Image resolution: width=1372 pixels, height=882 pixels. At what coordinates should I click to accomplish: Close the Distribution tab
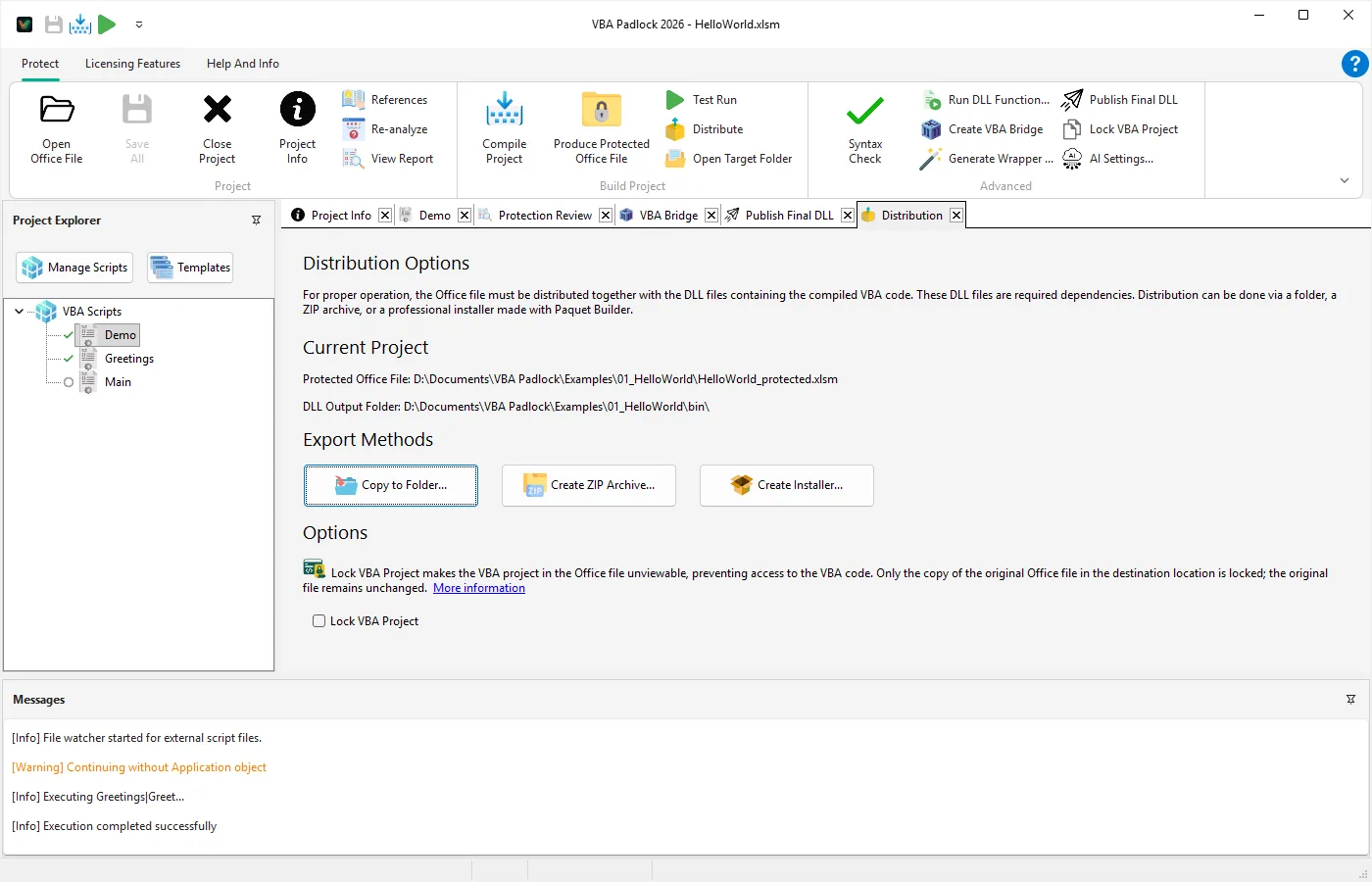956,216
